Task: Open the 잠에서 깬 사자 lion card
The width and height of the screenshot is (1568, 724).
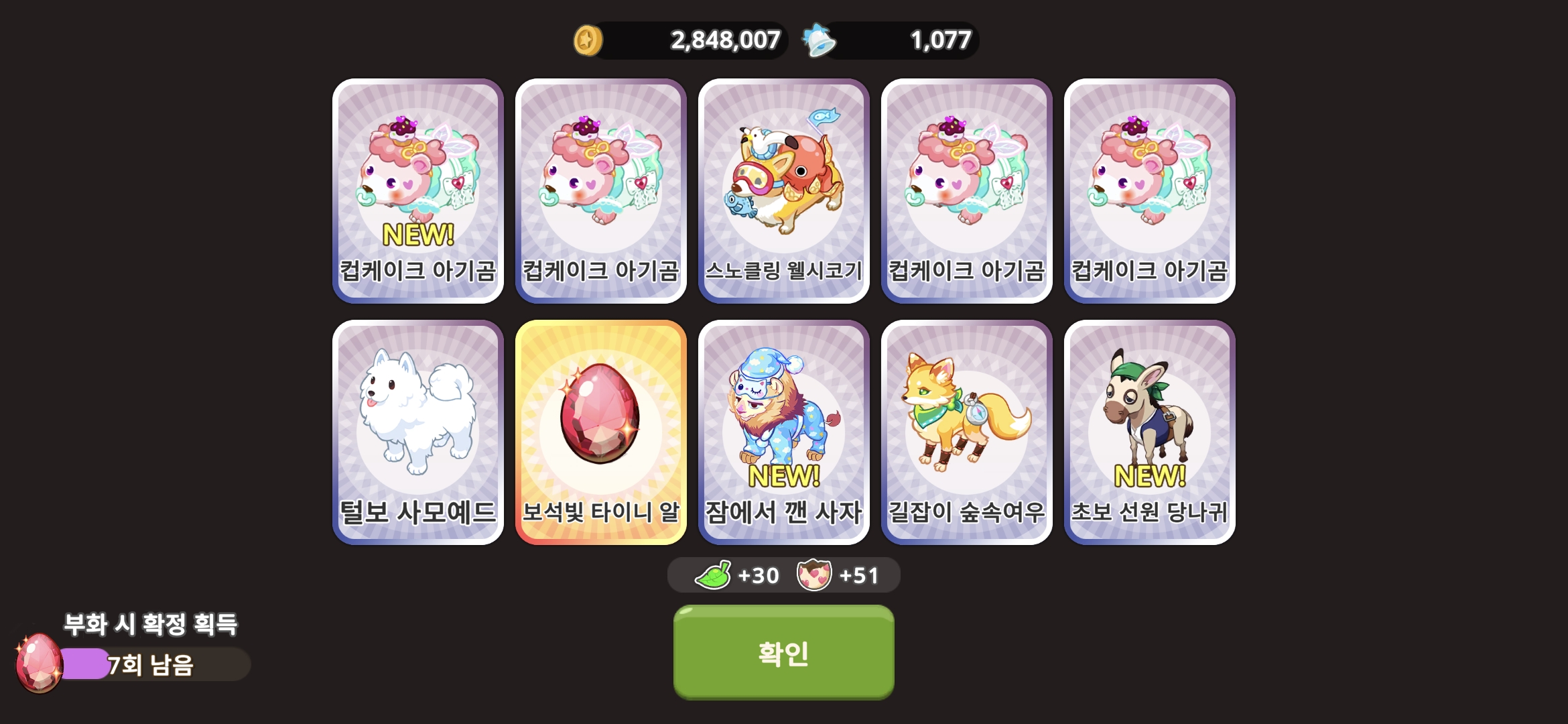Action: [x=783, y=432]
